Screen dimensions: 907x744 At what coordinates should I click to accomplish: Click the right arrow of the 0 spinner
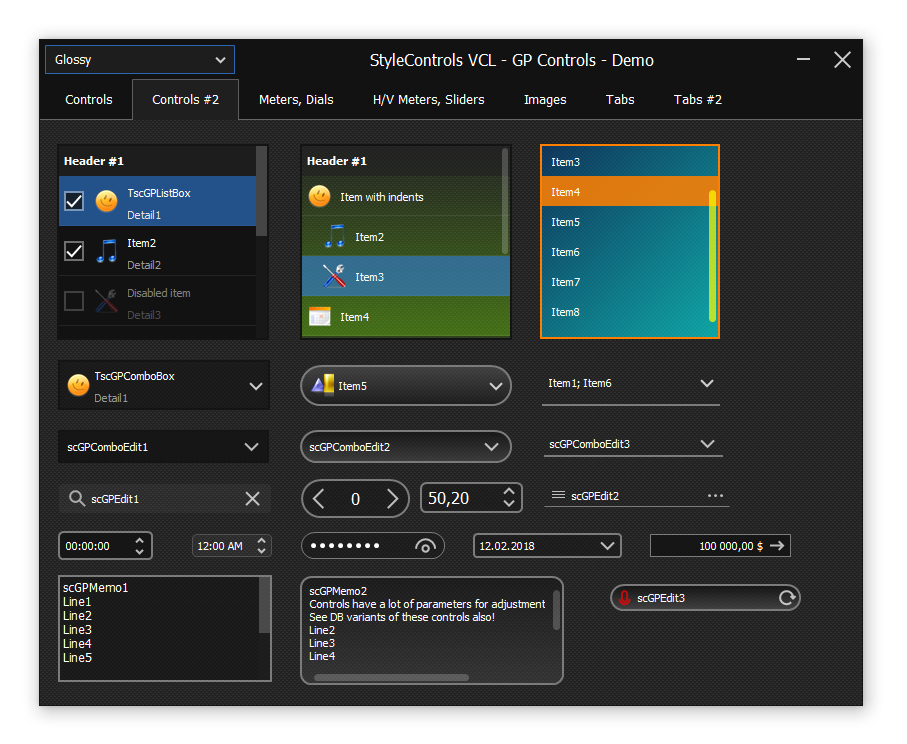pos(392,499)
